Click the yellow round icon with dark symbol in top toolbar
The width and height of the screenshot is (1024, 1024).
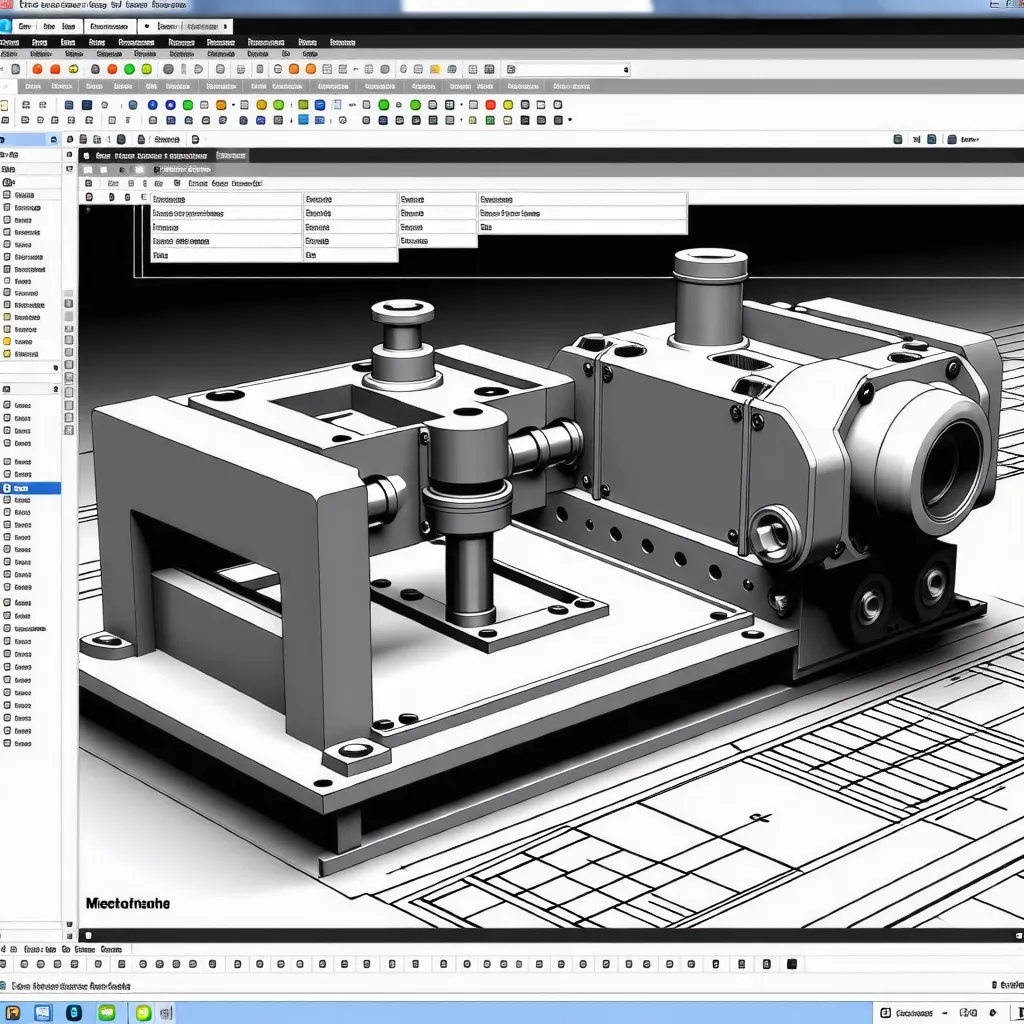click(x=73, y=69)
